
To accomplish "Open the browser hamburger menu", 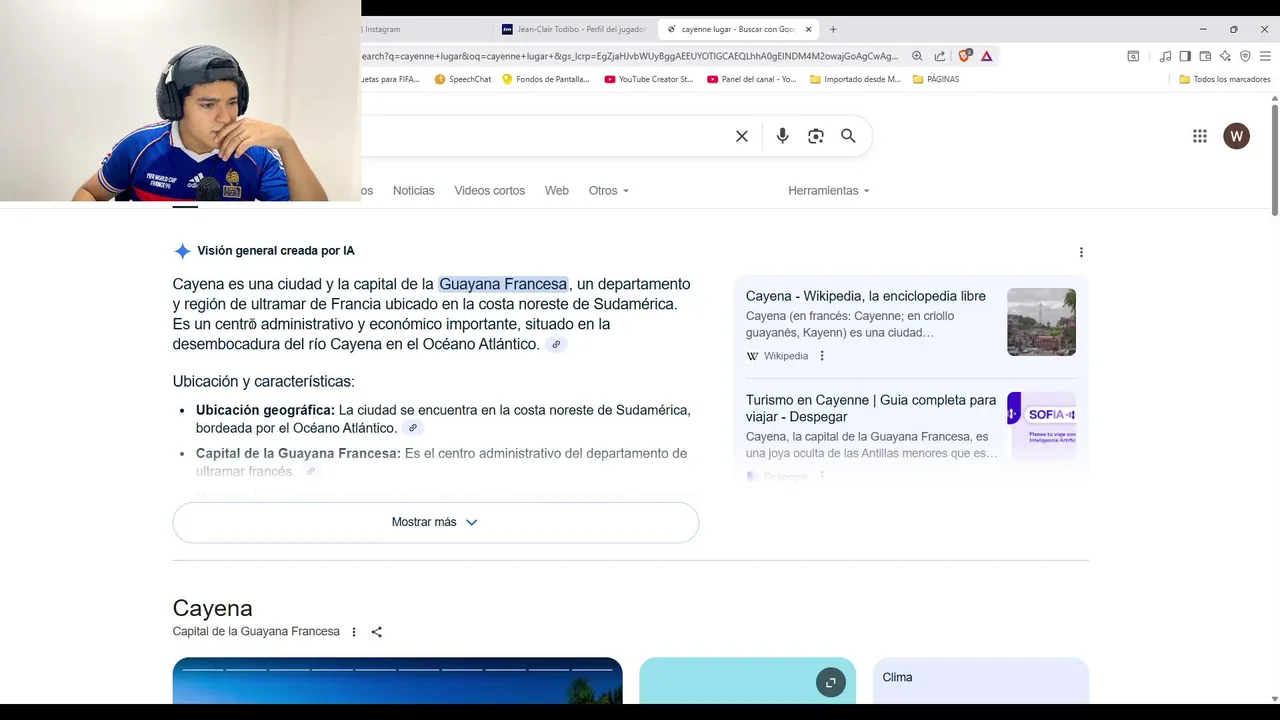I will pos(1265,56).
